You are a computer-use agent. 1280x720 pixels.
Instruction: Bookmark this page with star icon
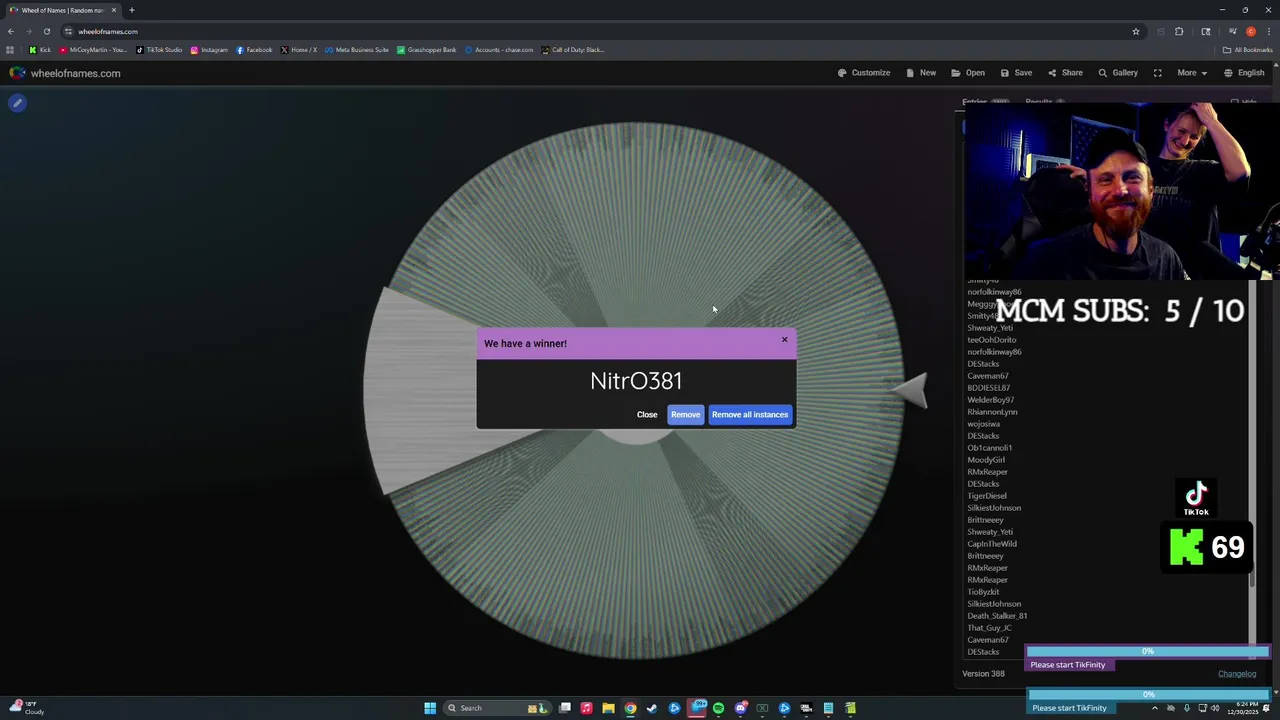click(x=1135, y=31)
